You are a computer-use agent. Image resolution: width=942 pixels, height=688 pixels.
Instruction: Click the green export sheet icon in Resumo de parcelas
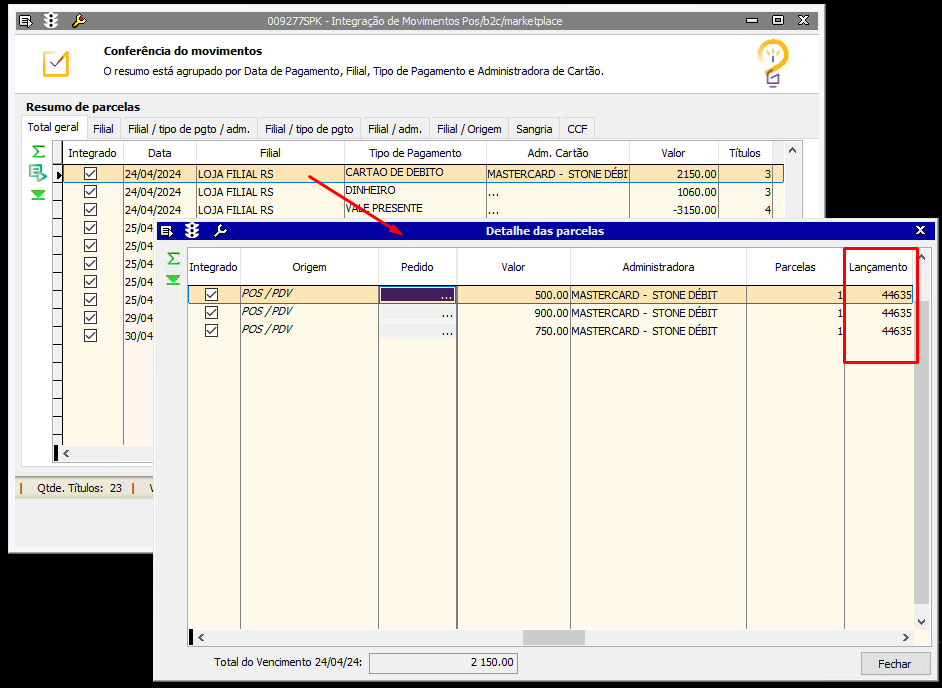coord(38,174)
